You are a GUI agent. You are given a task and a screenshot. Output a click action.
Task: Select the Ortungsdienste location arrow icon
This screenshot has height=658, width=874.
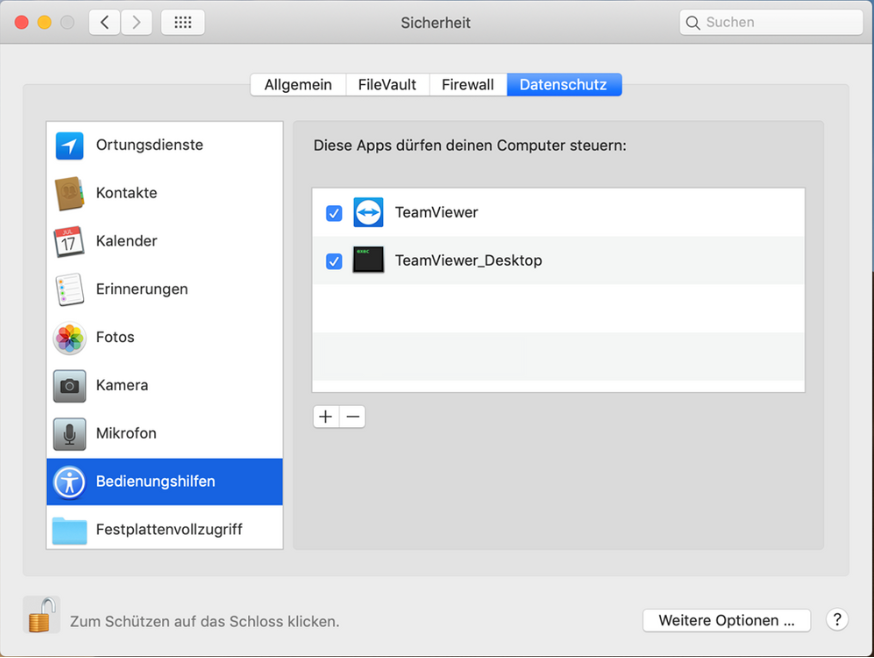pyautogui.click(x=70, y=145)
